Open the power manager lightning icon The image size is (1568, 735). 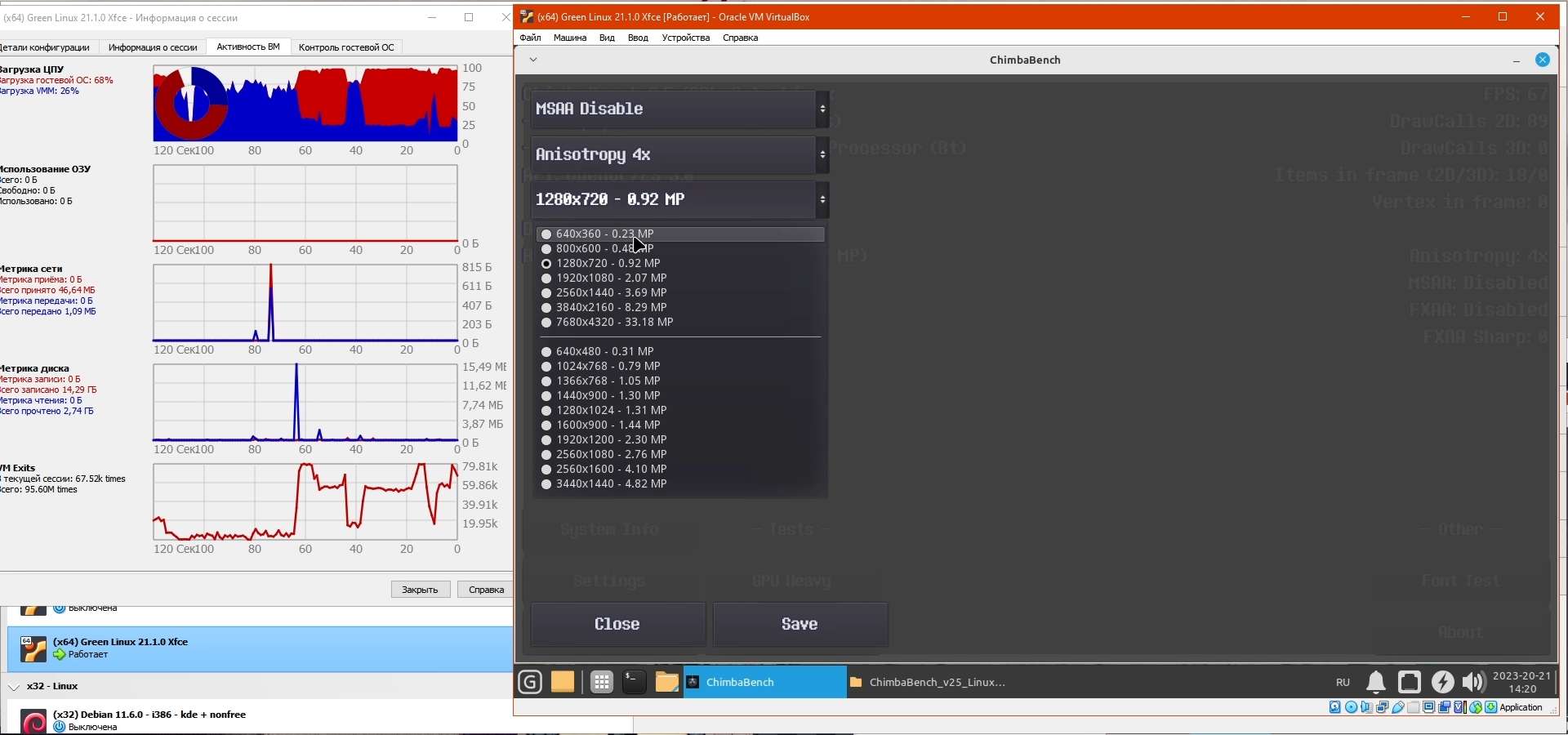1443,682
